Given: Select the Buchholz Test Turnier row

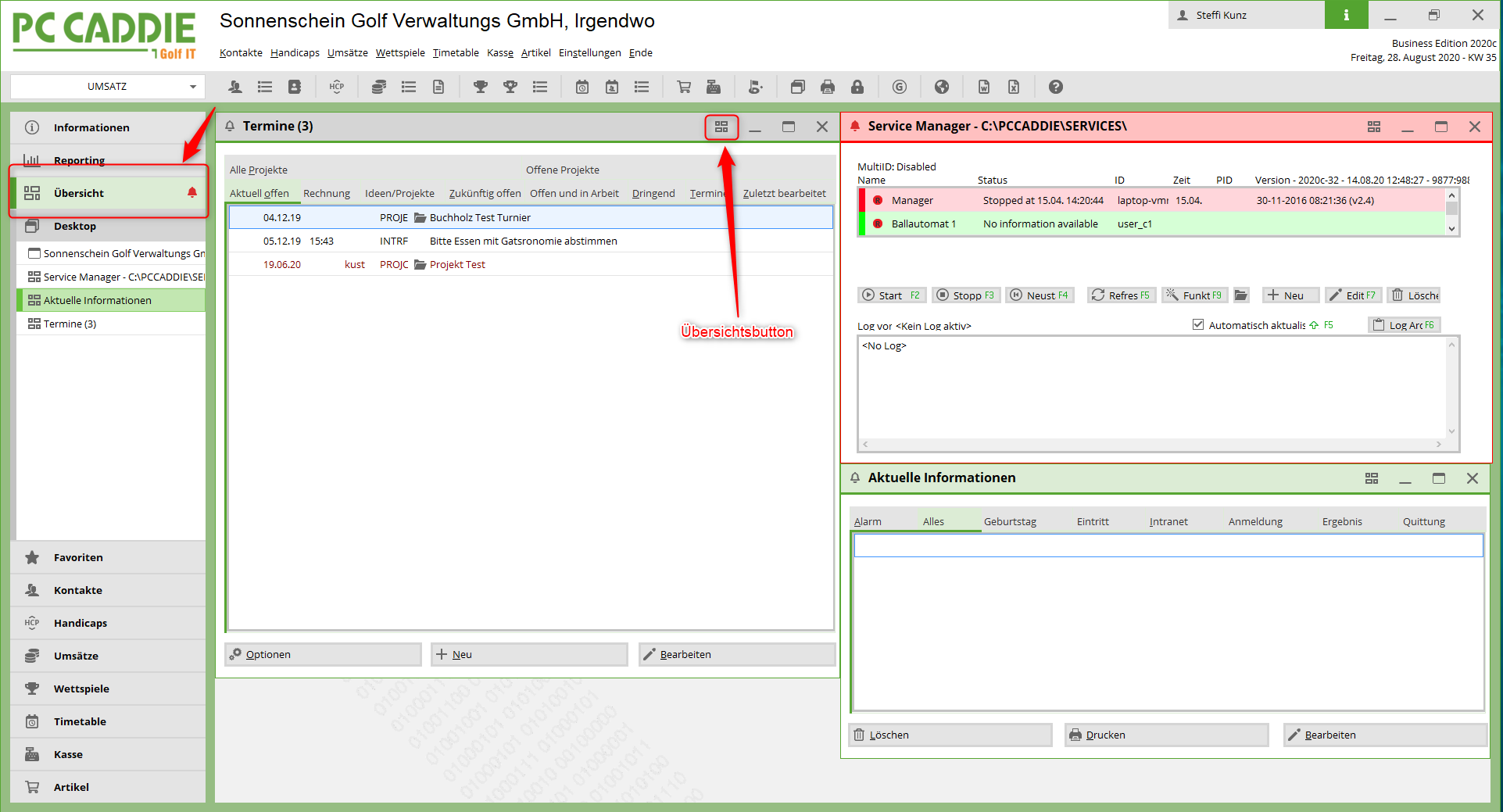Looking at the screenshot, I should [x=531, y=217].
